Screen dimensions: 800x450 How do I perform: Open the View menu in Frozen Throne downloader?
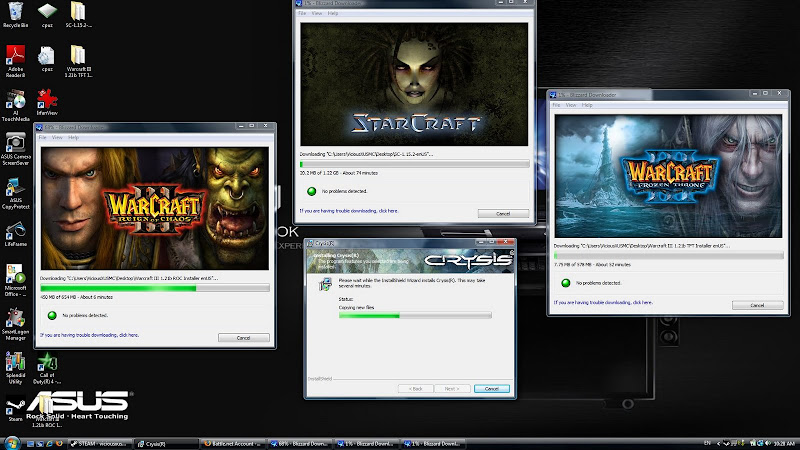click(571, 105)
